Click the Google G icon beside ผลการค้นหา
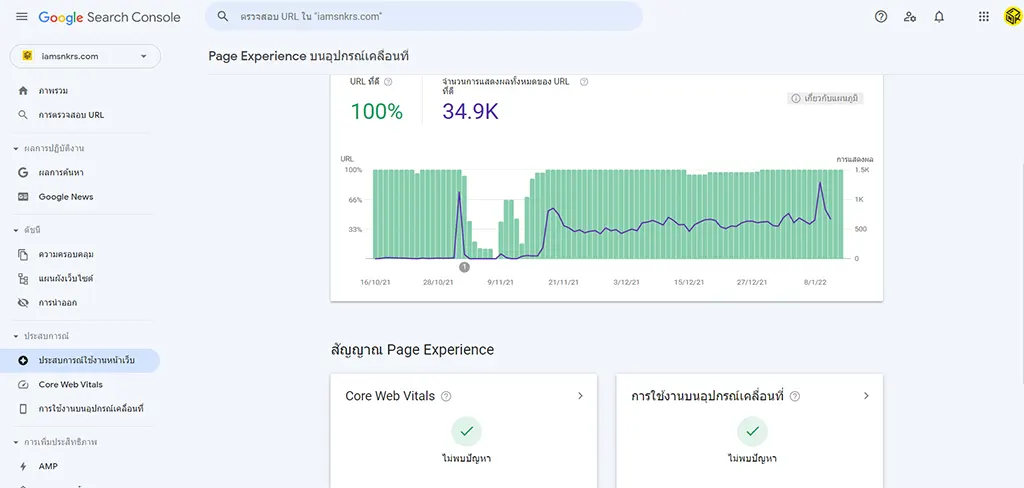 click(24, 172)
